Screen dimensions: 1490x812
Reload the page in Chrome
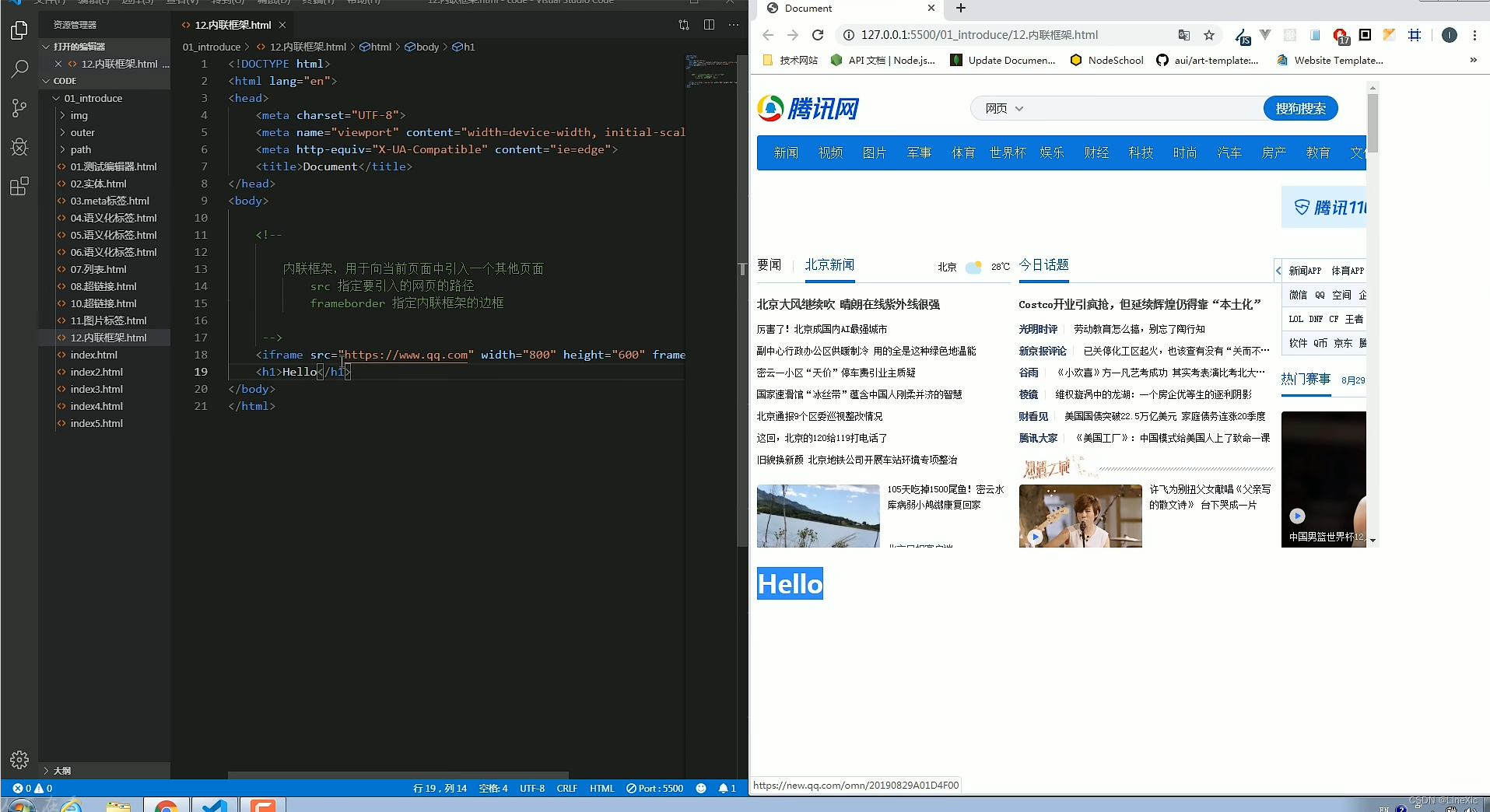tap(818, 35)
